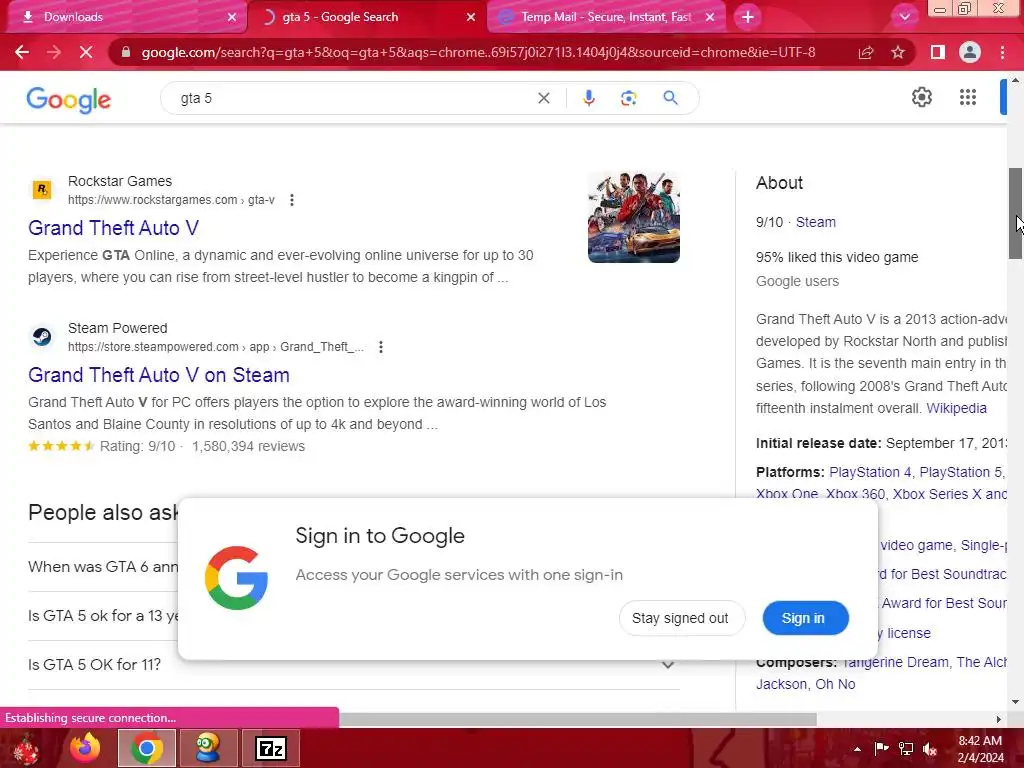Open Firefox from the taskbar

[x=85, y=748]
